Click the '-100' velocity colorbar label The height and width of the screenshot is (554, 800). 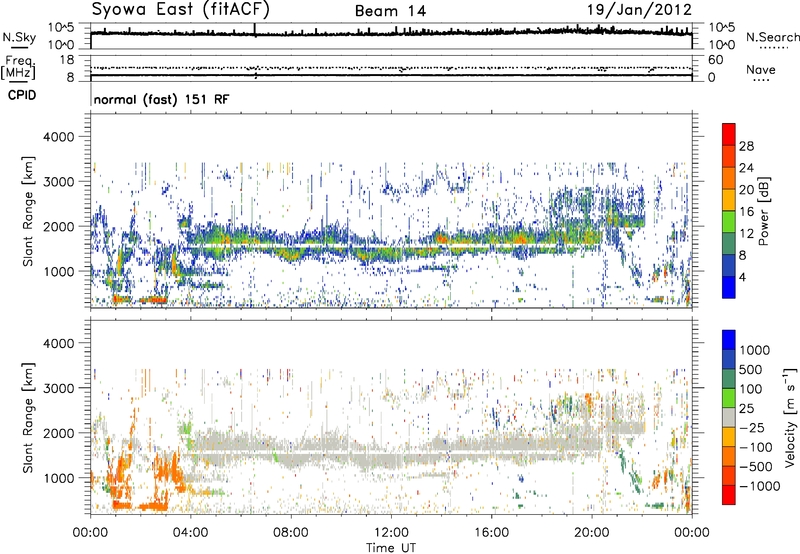[x=756, y=447]
